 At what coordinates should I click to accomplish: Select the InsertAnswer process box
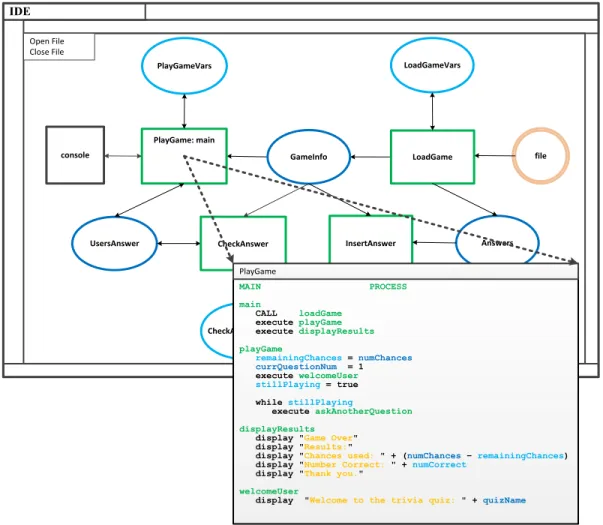point(371,240)
